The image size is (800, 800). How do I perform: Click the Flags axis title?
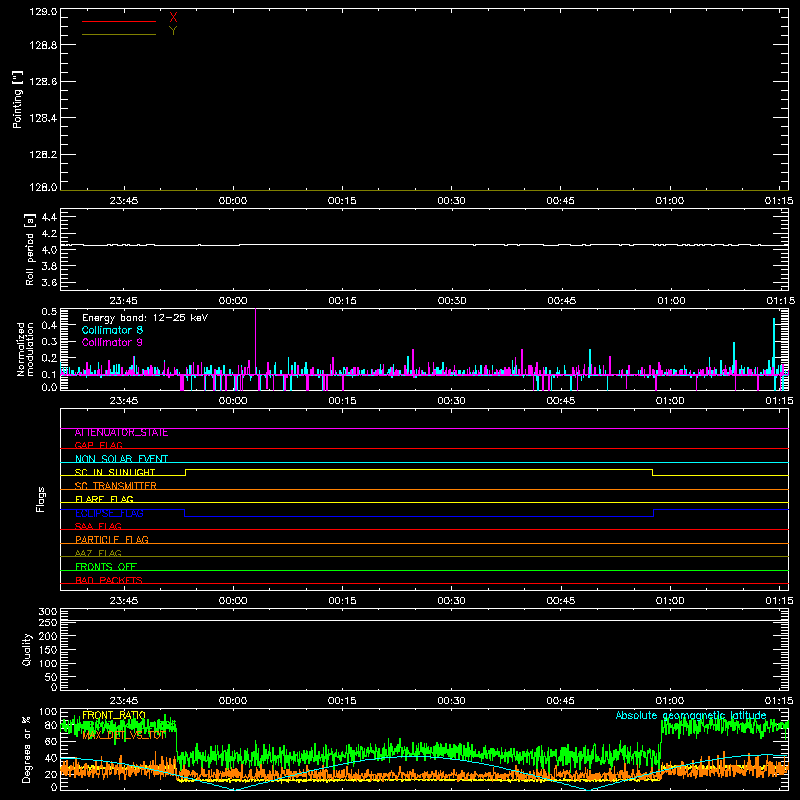40,499
